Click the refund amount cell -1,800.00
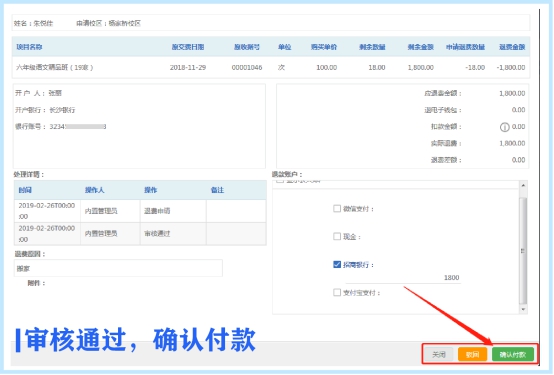The image size is (554, 375). click(x=511, y=68)
